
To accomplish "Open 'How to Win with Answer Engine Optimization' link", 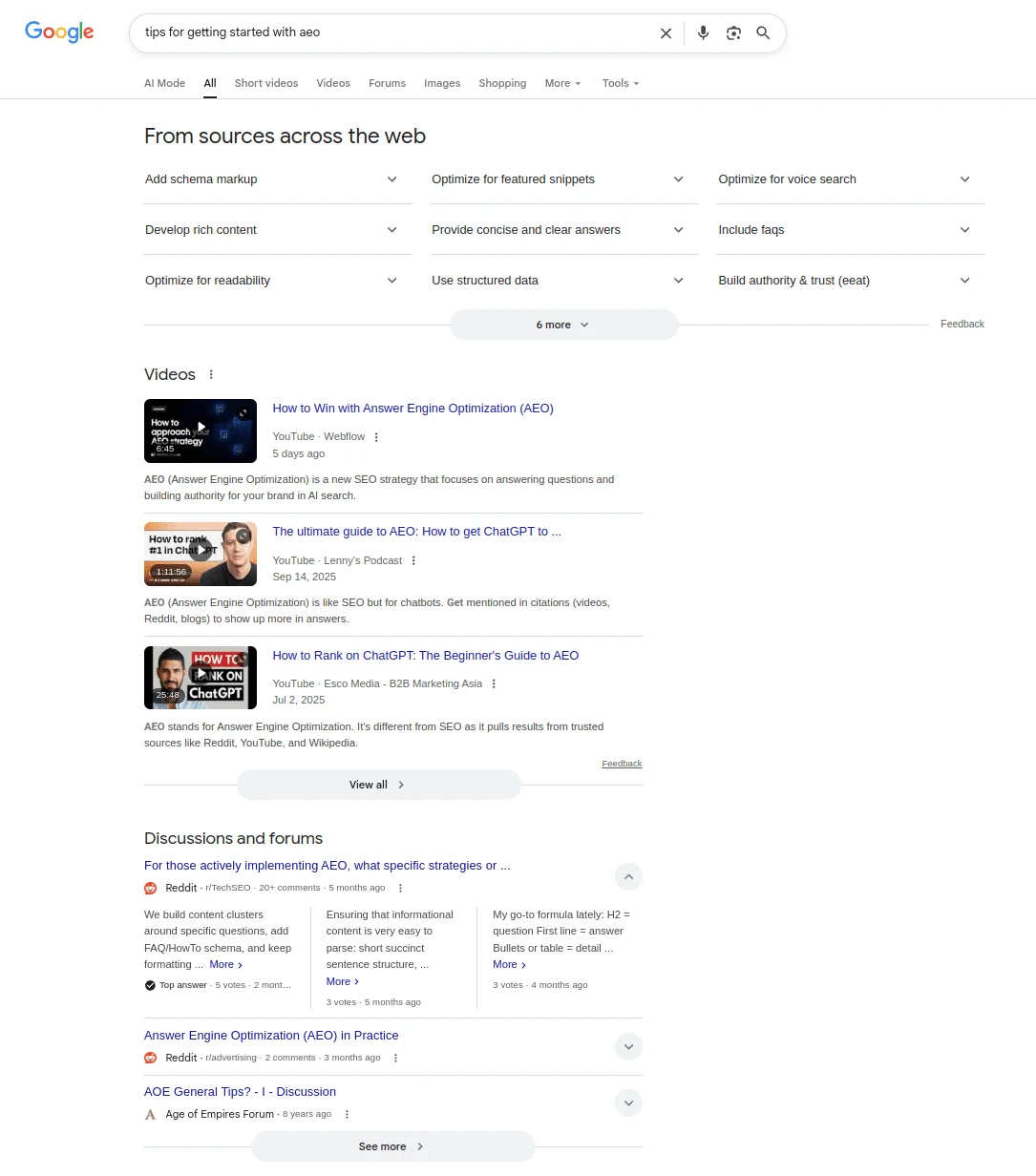I will coord(412,409).
